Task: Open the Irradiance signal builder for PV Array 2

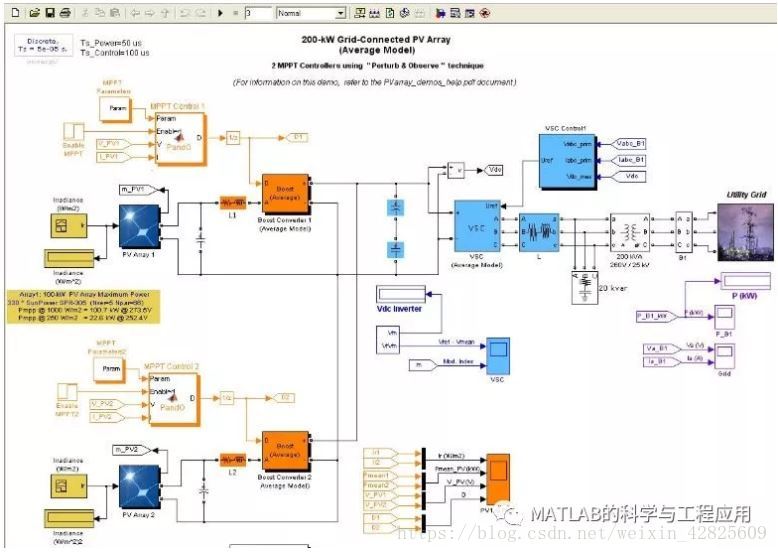Action: (68, 486)
